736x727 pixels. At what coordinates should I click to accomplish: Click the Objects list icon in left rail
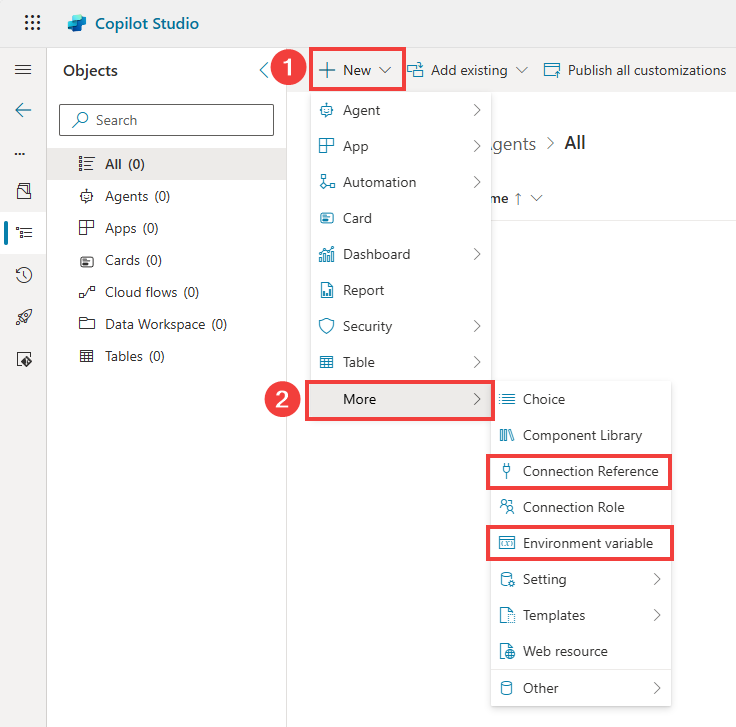[23, 232]
